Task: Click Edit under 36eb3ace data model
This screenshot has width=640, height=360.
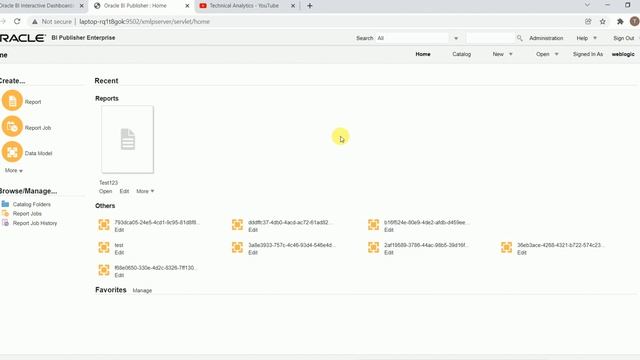Action: [522, 253]
